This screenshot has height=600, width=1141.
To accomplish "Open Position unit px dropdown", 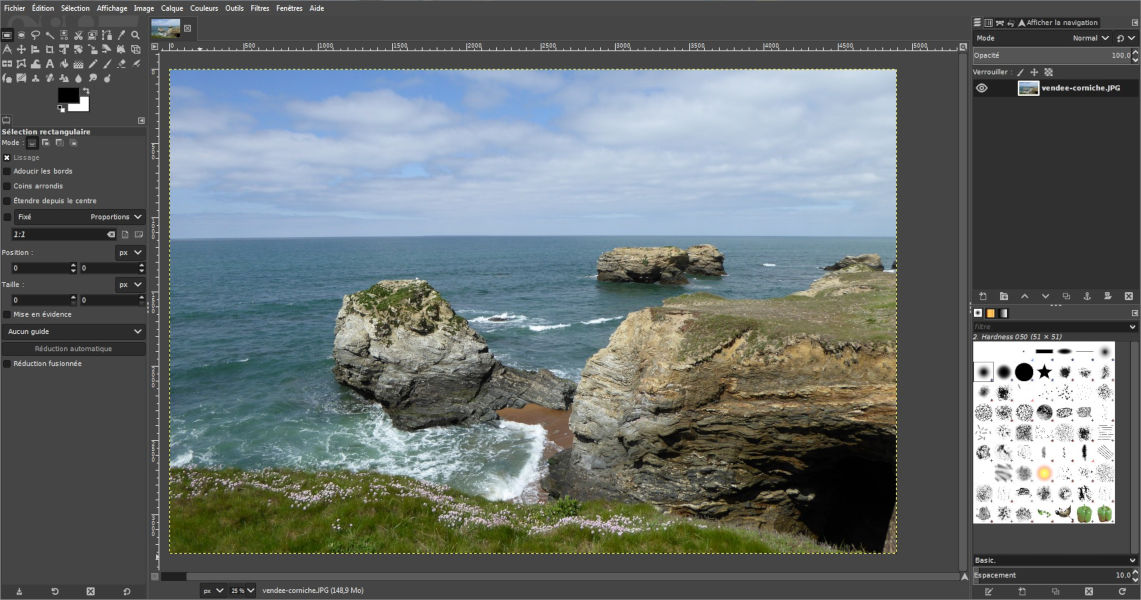I will point(130,252).
